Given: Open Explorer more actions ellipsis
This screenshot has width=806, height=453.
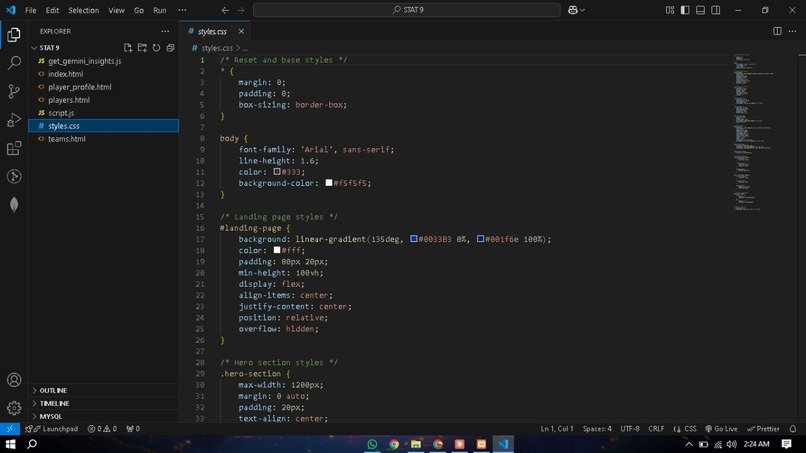Looking at the screenshot, I should click(165, 31).
